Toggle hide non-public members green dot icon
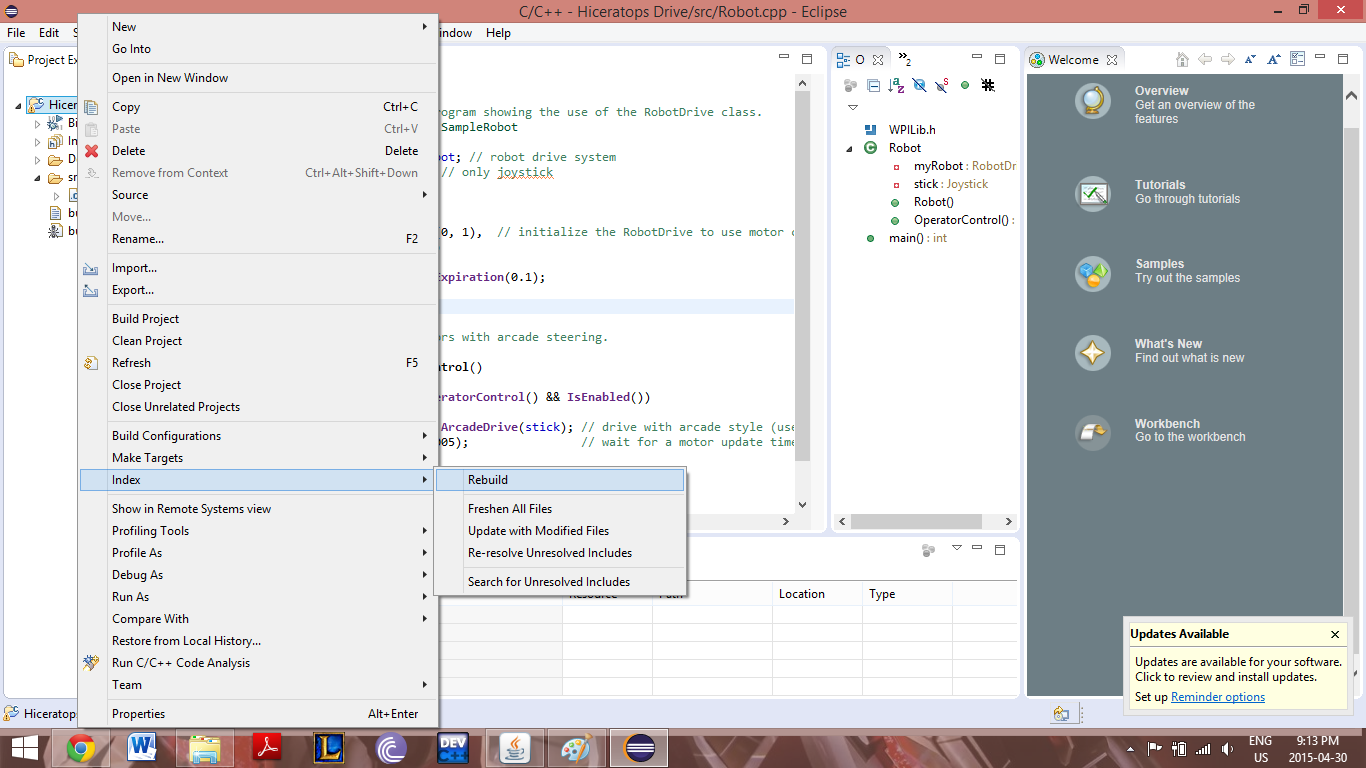1366x768 pixels. [x=965, y=86]
